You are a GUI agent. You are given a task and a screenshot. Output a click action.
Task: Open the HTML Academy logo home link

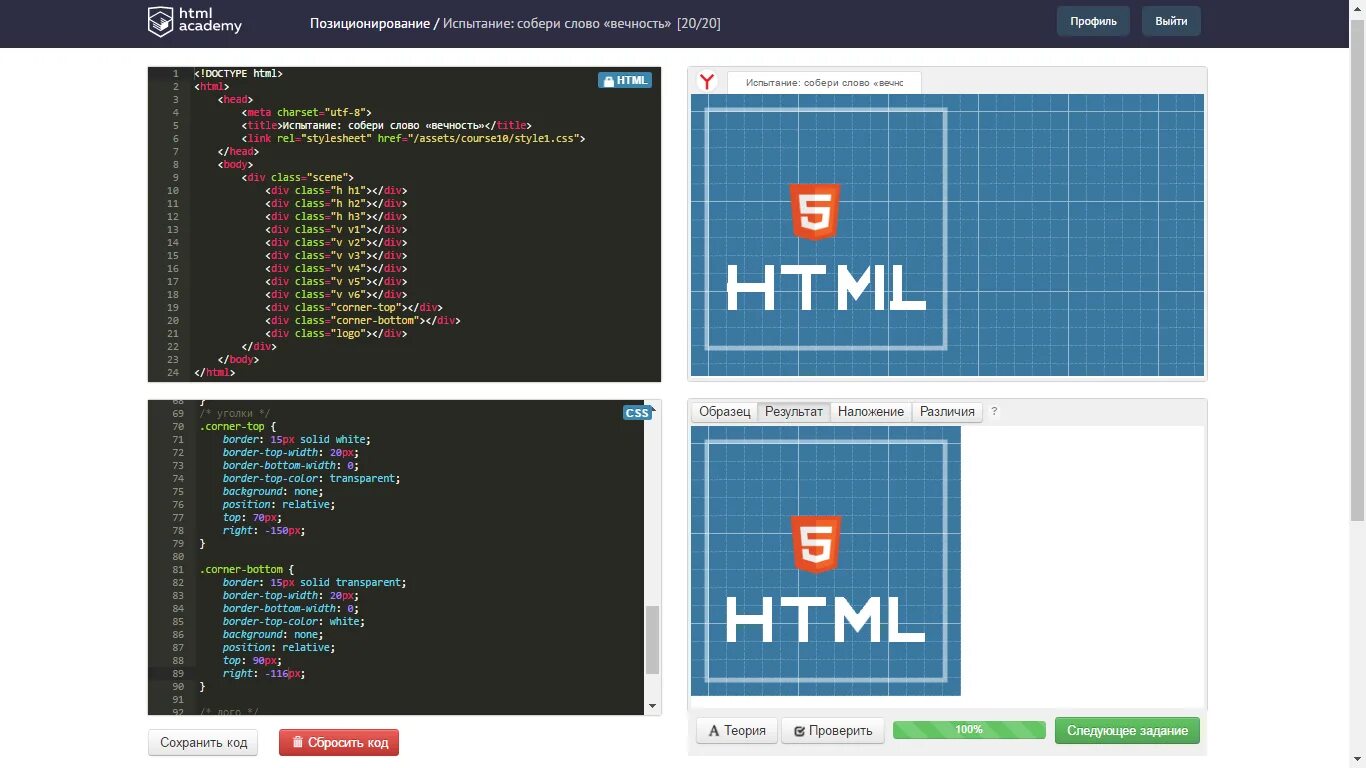click(195, 21)
